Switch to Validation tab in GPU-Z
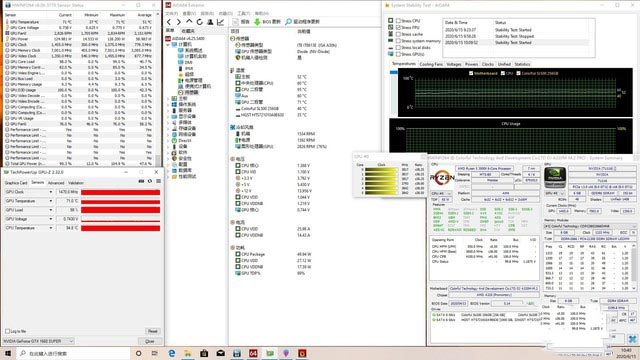 pos(76,183)
